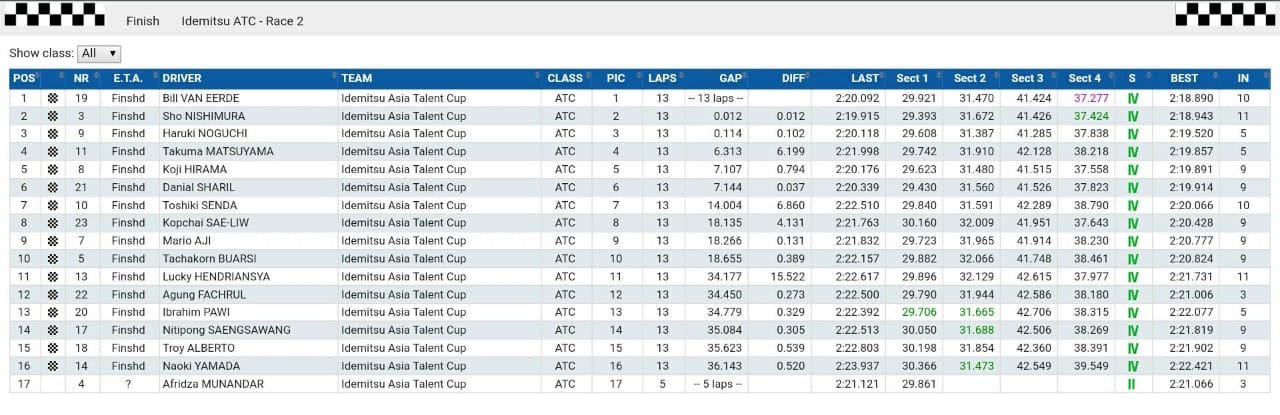Click sector indicator icon for Afridza MUNANDAR
This screenshot has width=1280, height=415.
(x=1133, y=384)
